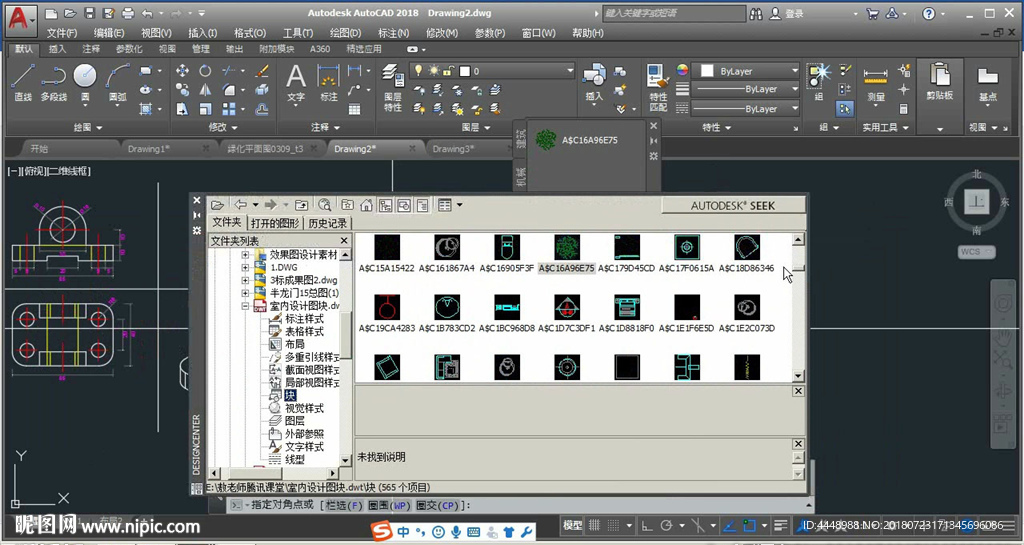Switch to the 注释 ribbon tab
The image size is (1024, 545).
coord(91,49)
